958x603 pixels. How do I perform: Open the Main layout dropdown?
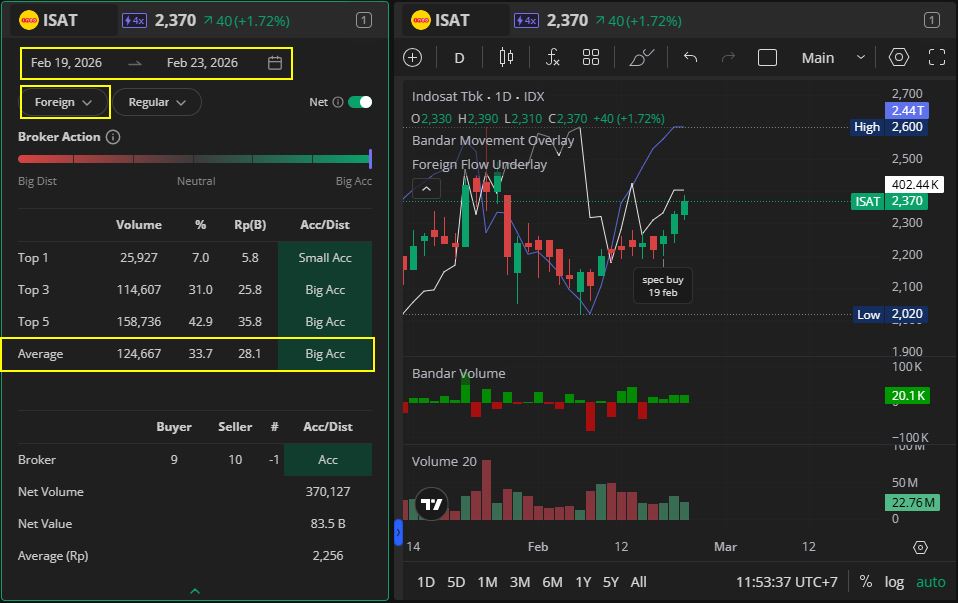tap(833, 58)
